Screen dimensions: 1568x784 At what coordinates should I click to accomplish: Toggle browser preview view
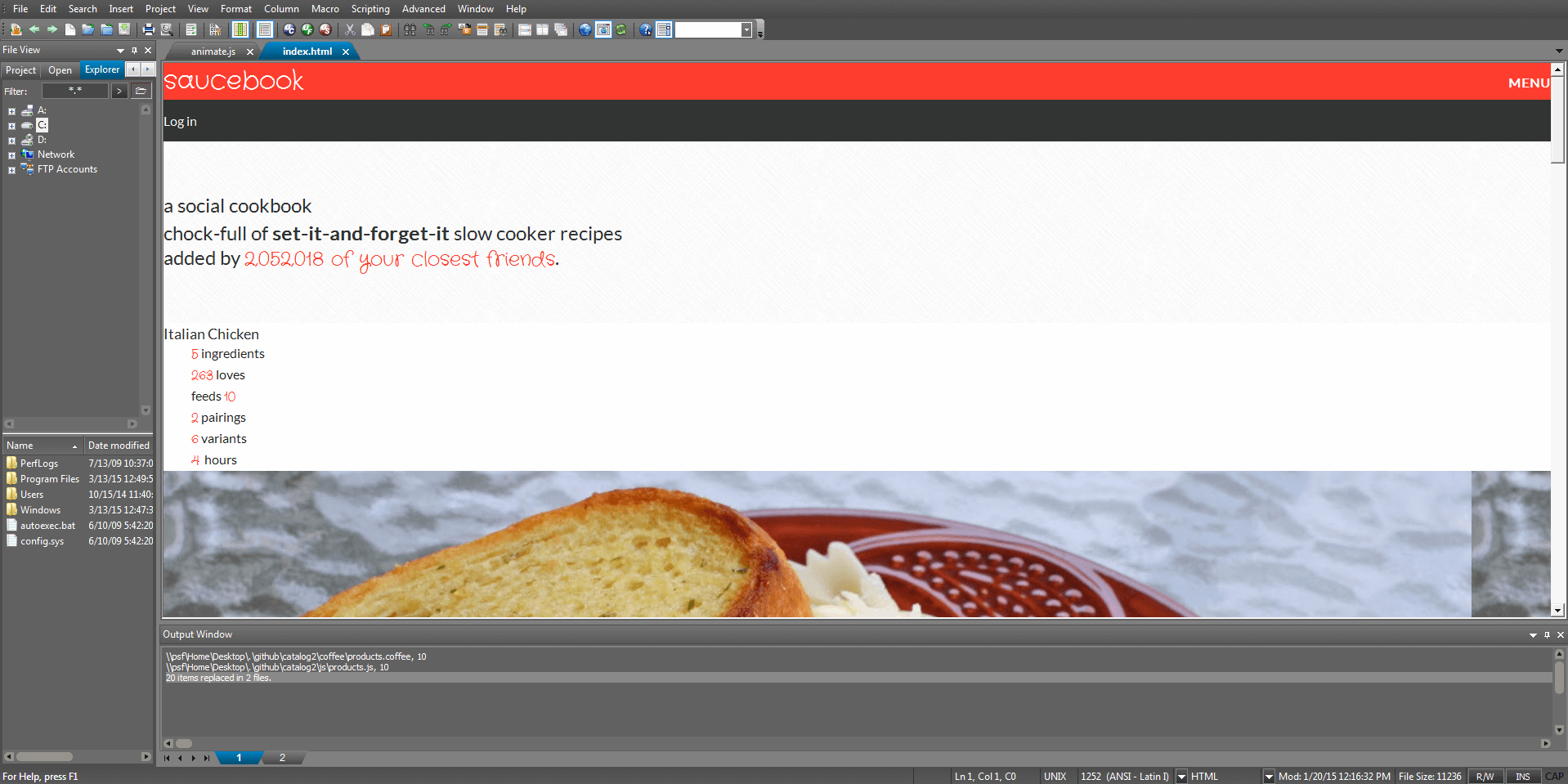pos(603,29)
